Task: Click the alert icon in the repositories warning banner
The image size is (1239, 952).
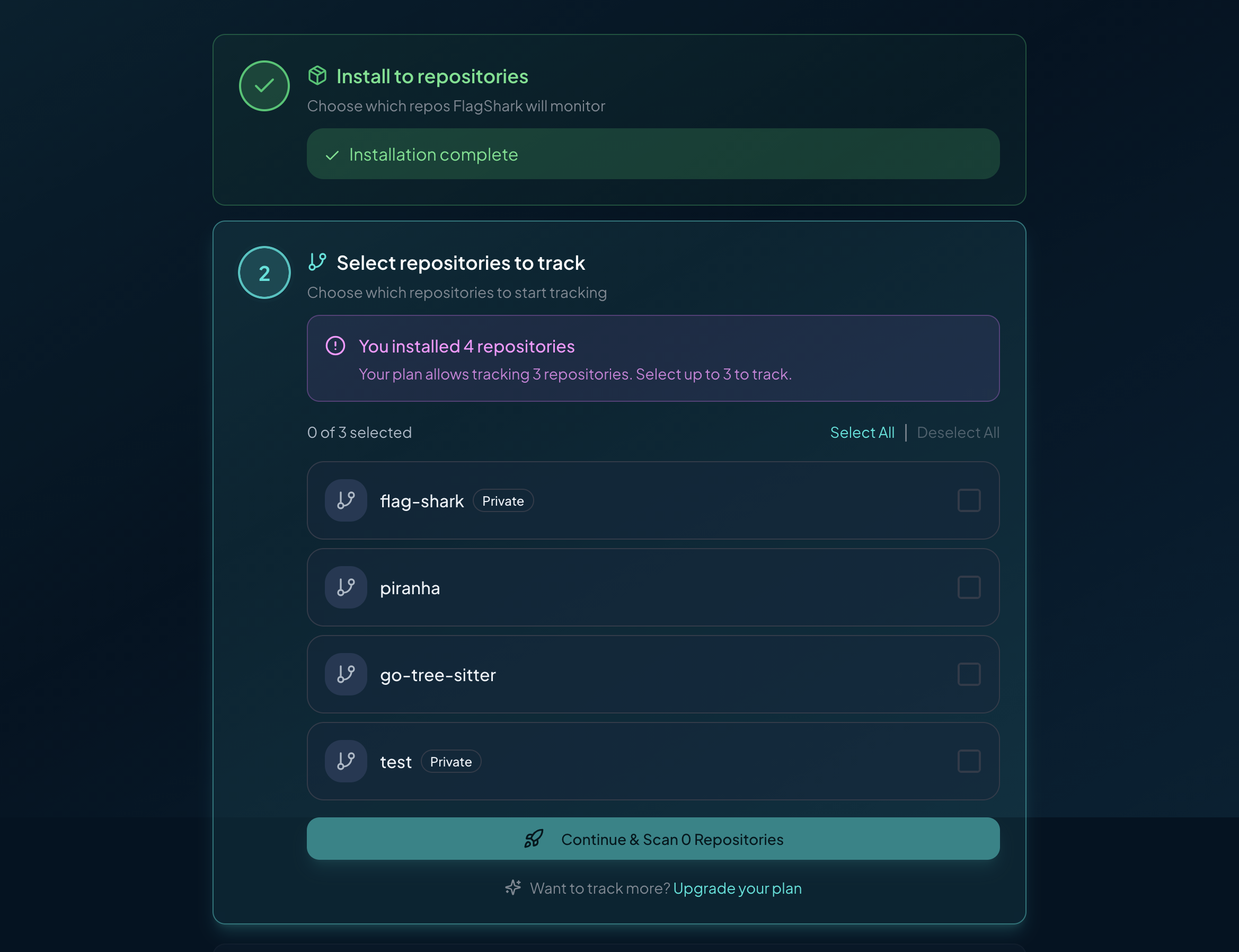Action: (x=335, y=346)
